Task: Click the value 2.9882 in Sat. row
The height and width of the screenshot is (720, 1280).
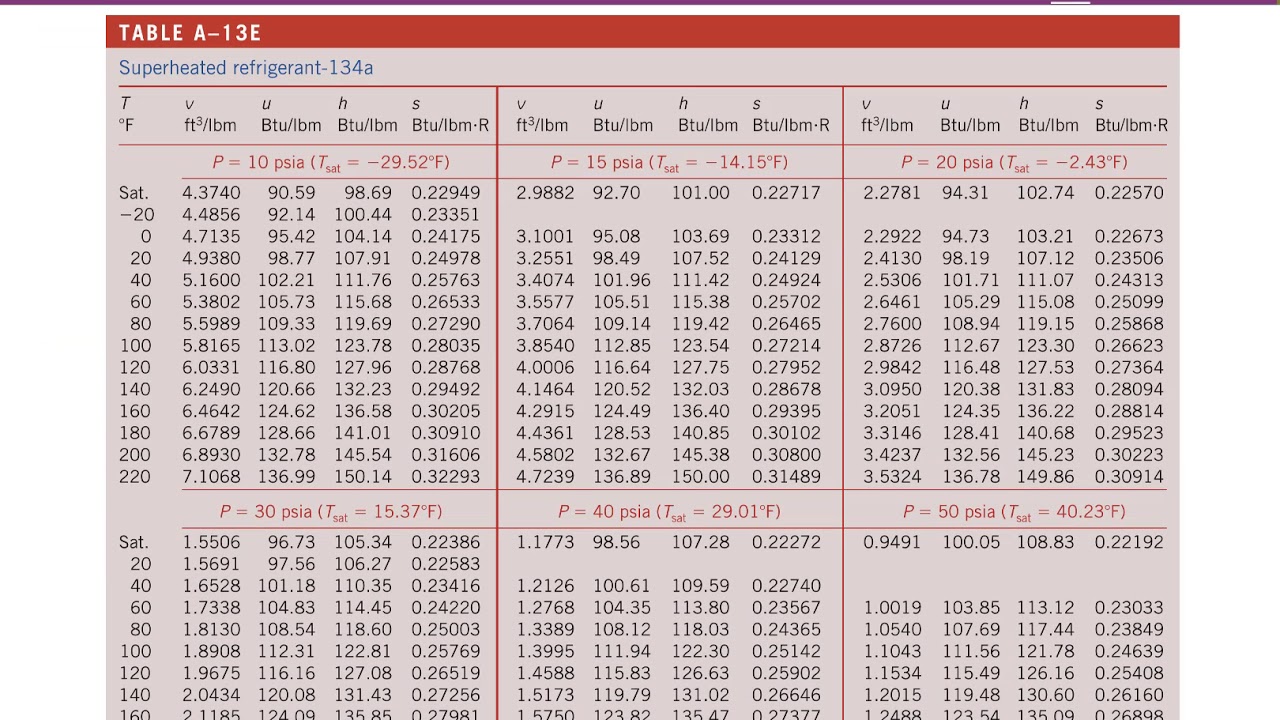Action: (545, 192)
